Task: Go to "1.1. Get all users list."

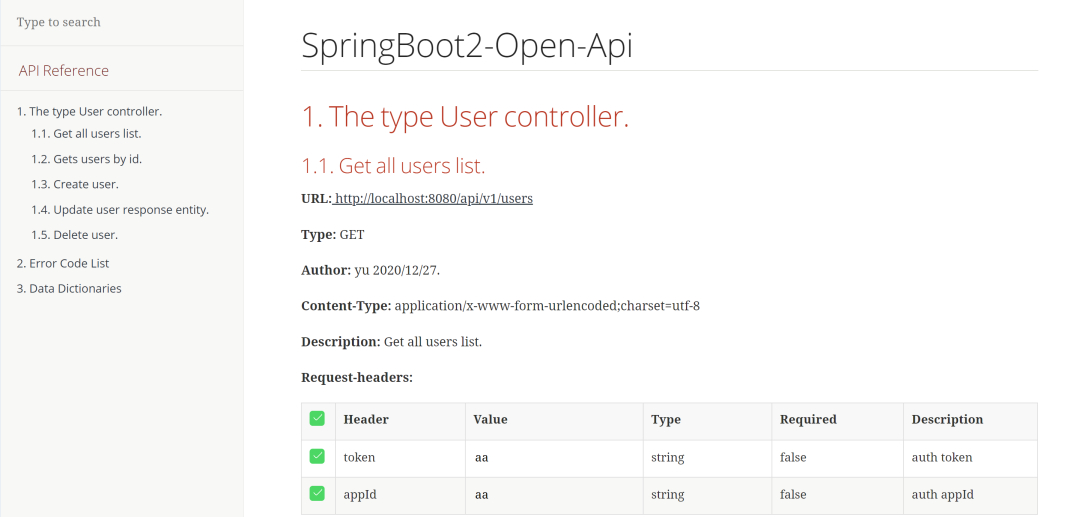Action: point(86,134)
